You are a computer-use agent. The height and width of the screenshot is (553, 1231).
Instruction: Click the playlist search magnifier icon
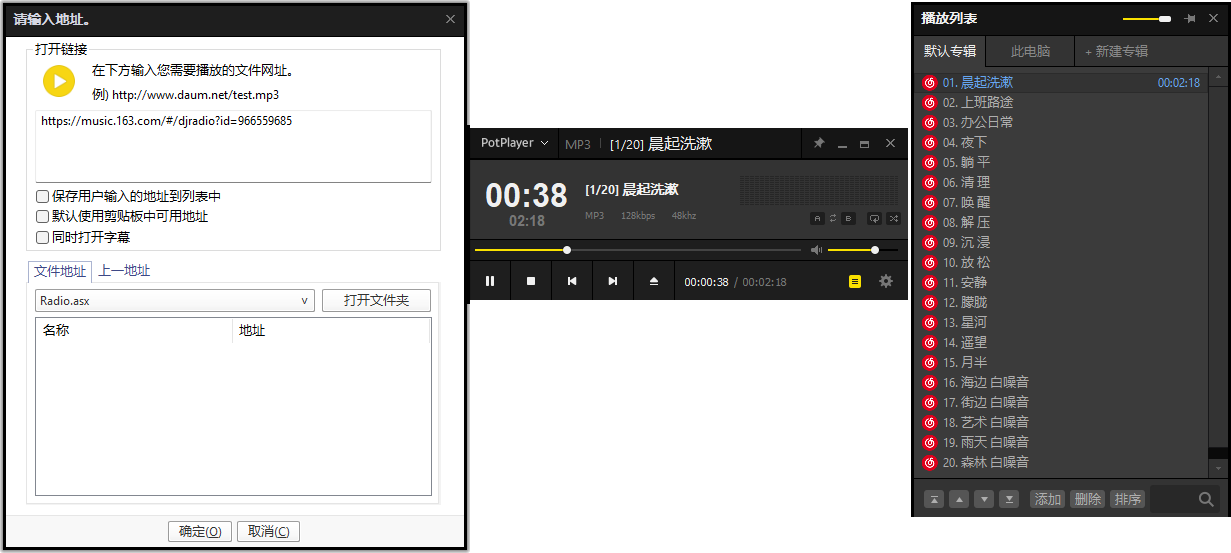tap(1206, 499)
